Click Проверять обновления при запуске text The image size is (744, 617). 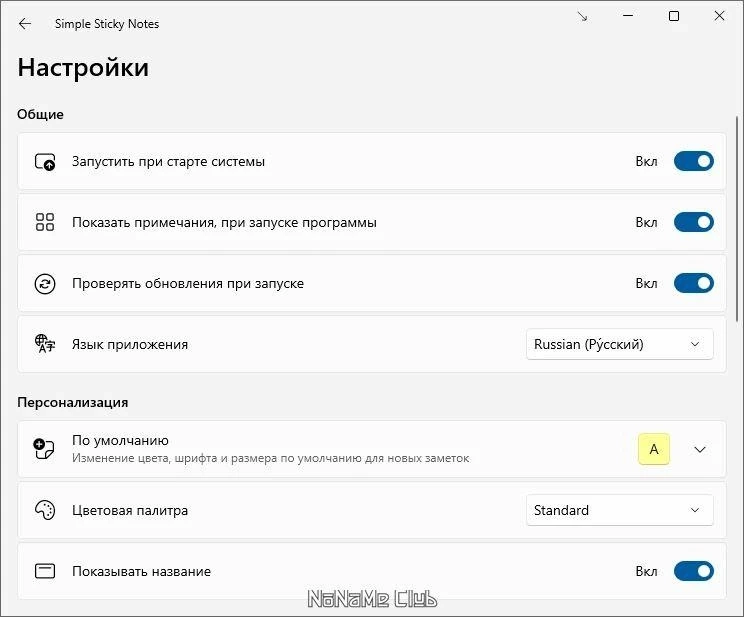pyautogui.click(x=188, y=283)
